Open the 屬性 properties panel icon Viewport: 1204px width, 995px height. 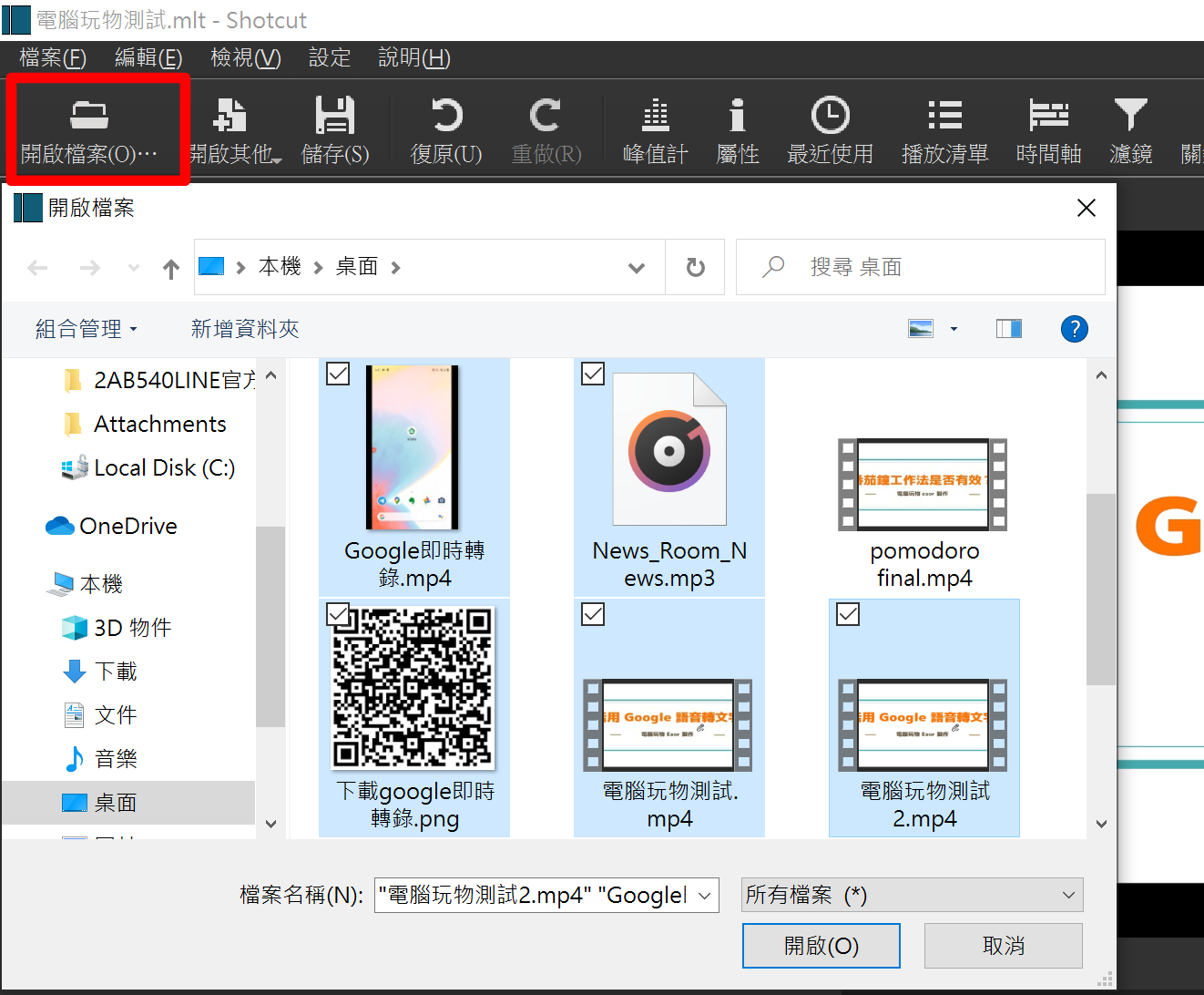tap(738, 116)
